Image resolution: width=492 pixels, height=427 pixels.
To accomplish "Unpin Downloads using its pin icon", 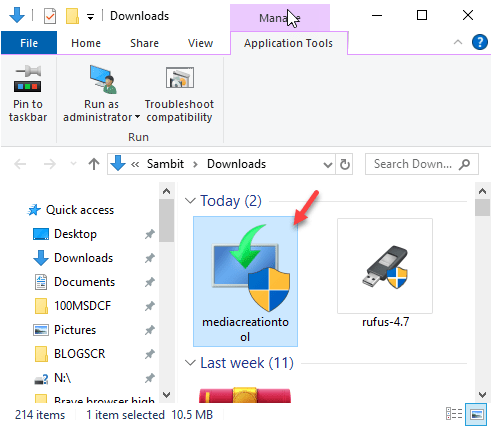I will pos(150,258).
